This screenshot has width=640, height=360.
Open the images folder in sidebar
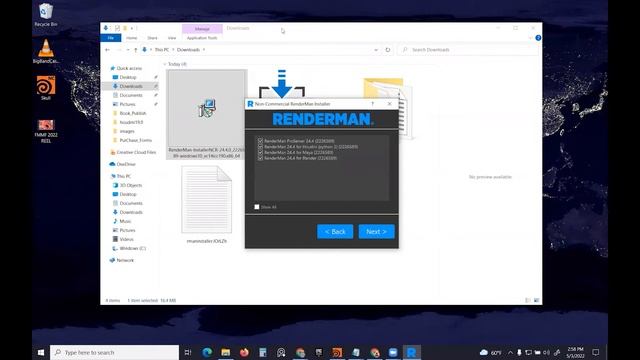[127, 131]
